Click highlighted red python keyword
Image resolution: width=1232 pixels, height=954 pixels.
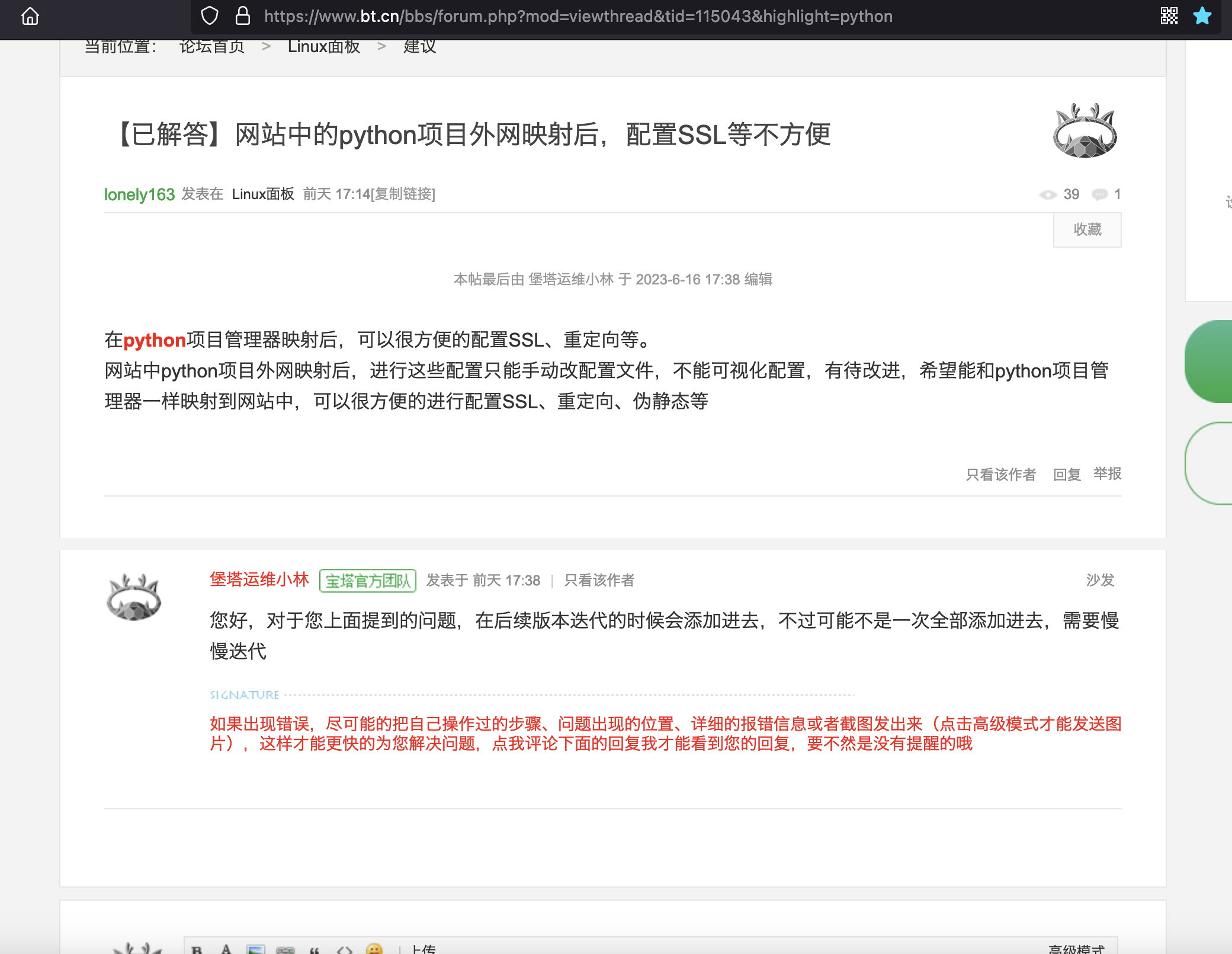(155, 341)
